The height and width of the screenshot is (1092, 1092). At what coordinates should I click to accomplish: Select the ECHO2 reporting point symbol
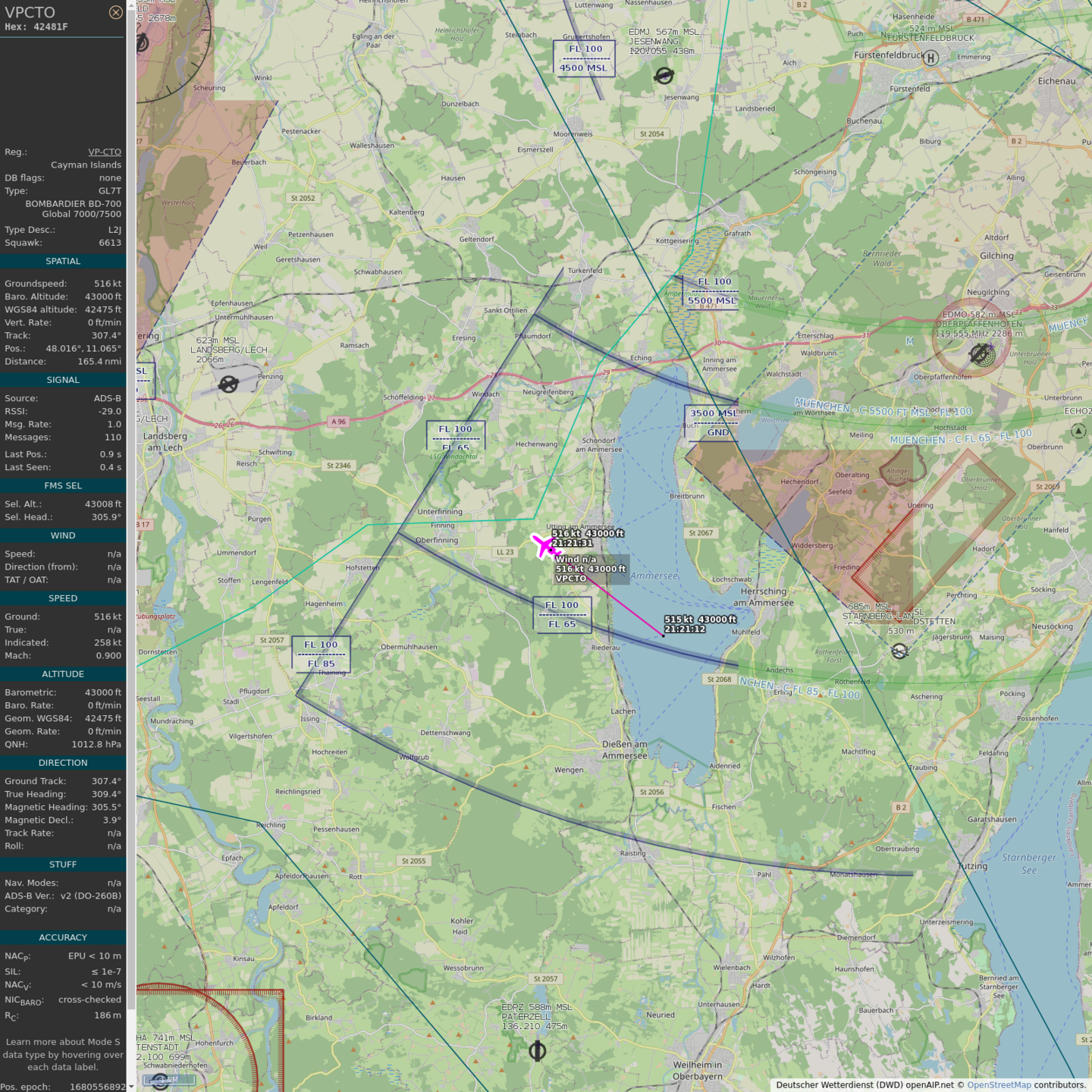[x=1078, y=431]
